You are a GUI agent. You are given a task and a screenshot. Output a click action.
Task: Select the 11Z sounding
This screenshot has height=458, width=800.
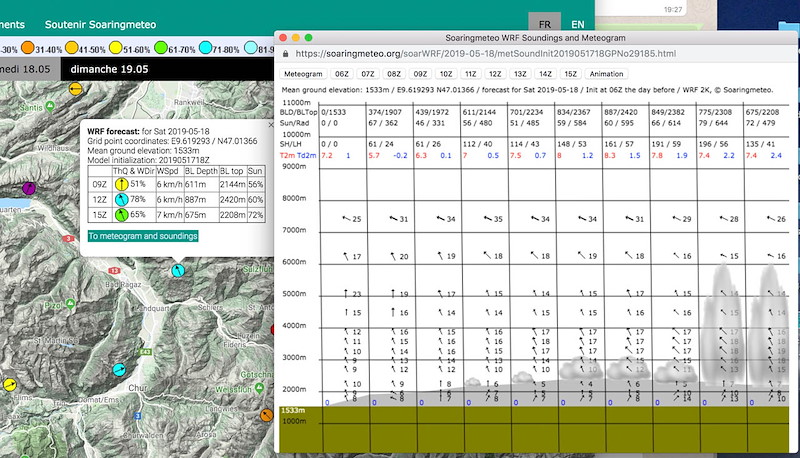click(x=470, y=74)
